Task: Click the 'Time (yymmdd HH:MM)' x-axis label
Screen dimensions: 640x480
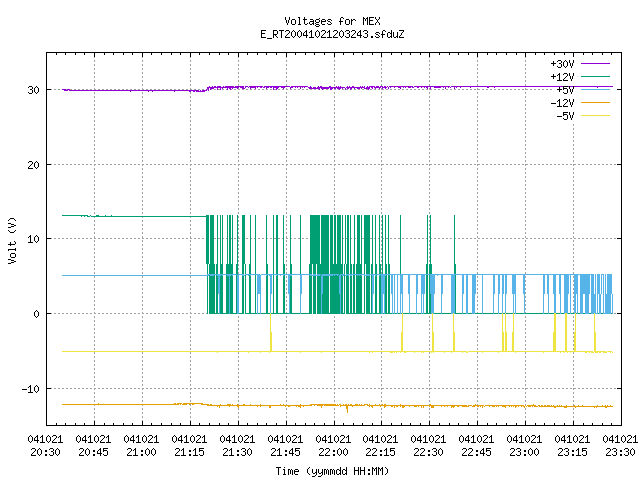Action: [x=332, y=471]
